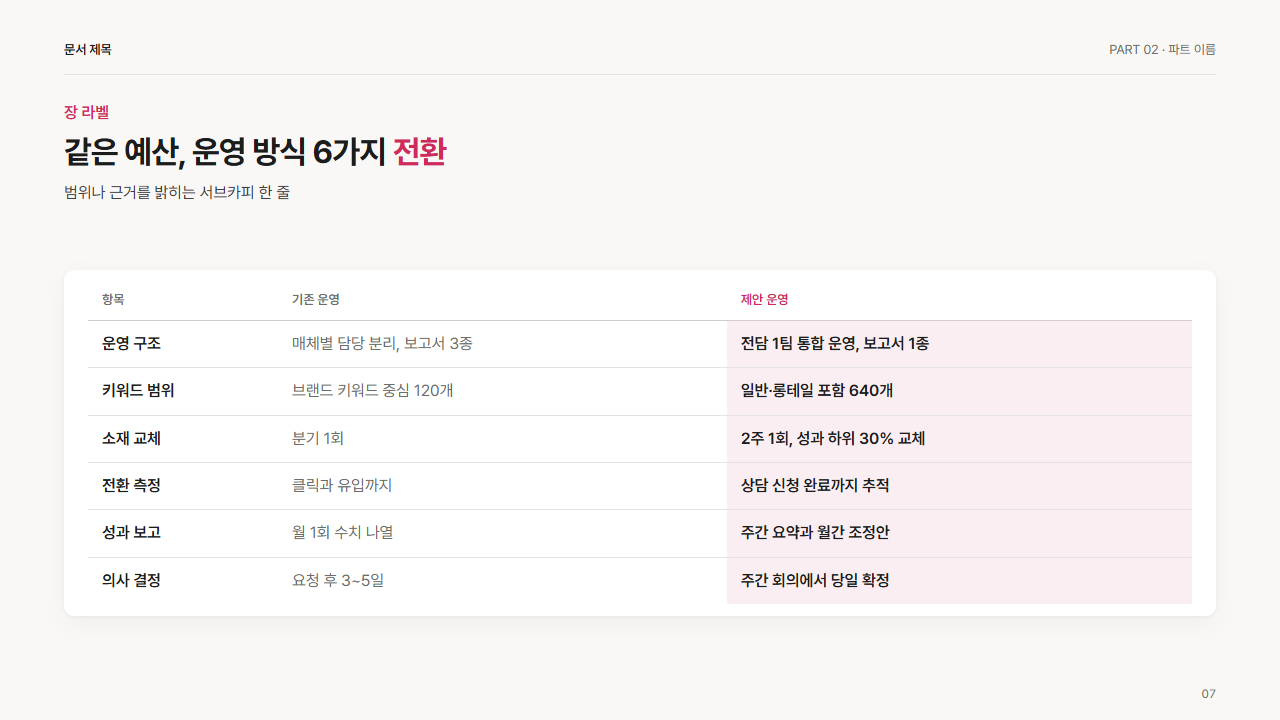1280x720 pixels.
Task: Click cell '주간 회의에서 당일 확정'
Action: pyautogui.click(x=815, y=580)
